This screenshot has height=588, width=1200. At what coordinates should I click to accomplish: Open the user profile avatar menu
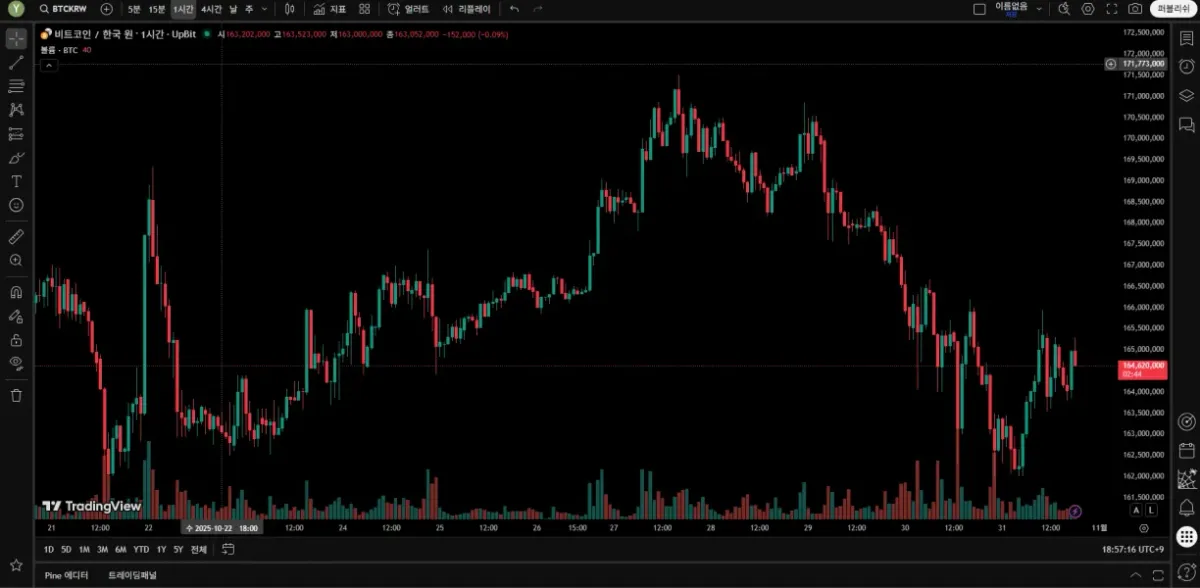(x=16, y=9)
